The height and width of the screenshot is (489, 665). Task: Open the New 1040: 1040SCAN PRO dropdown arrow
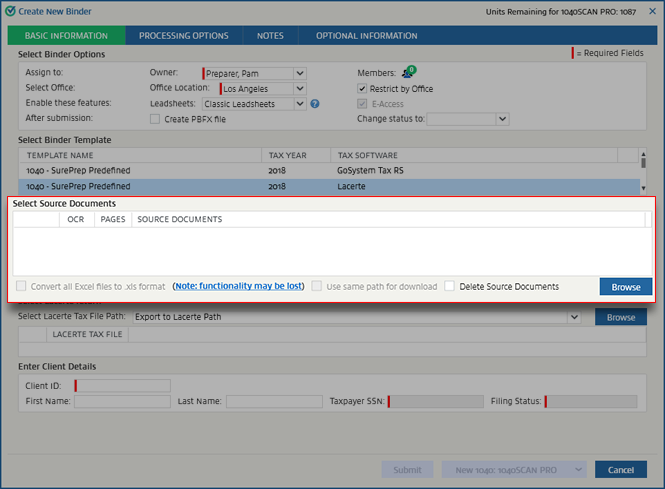pyautogui.click(x=578, y=469)
